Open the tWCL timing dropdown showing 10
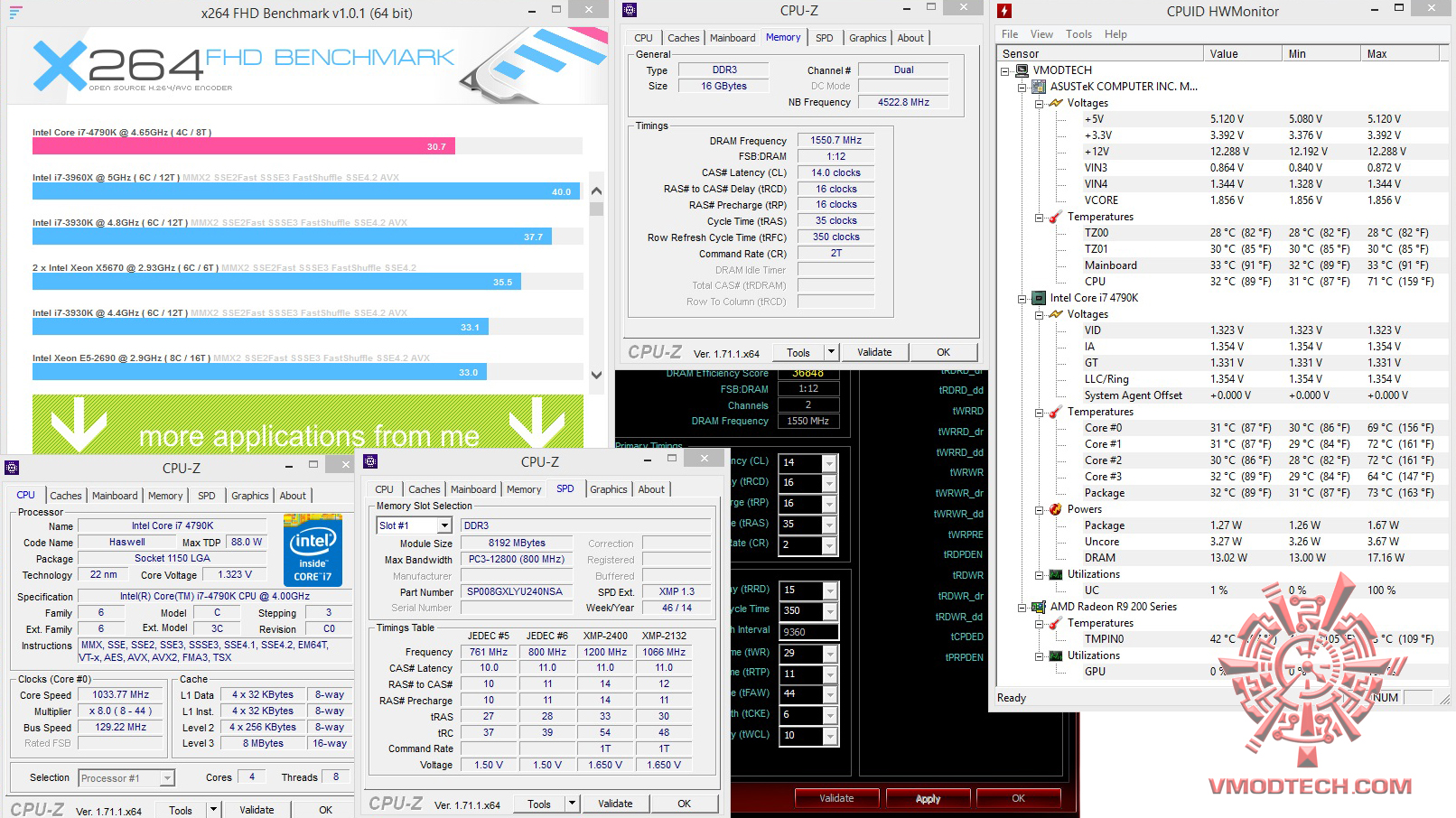The height and width of the screenshot is (818, 1456). click(x=829, y=736)
